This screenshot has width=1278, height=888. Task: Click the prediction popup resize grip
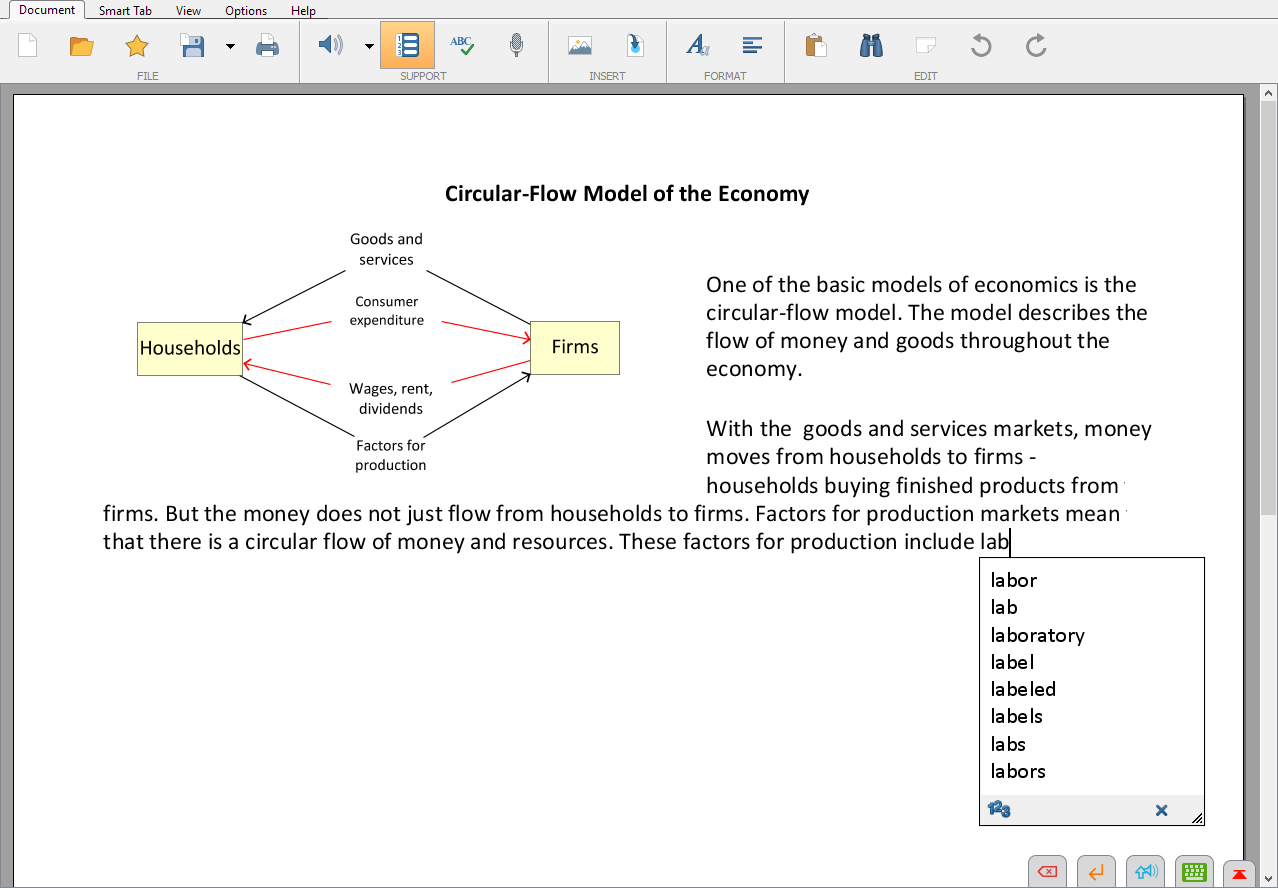[1196, 818]
